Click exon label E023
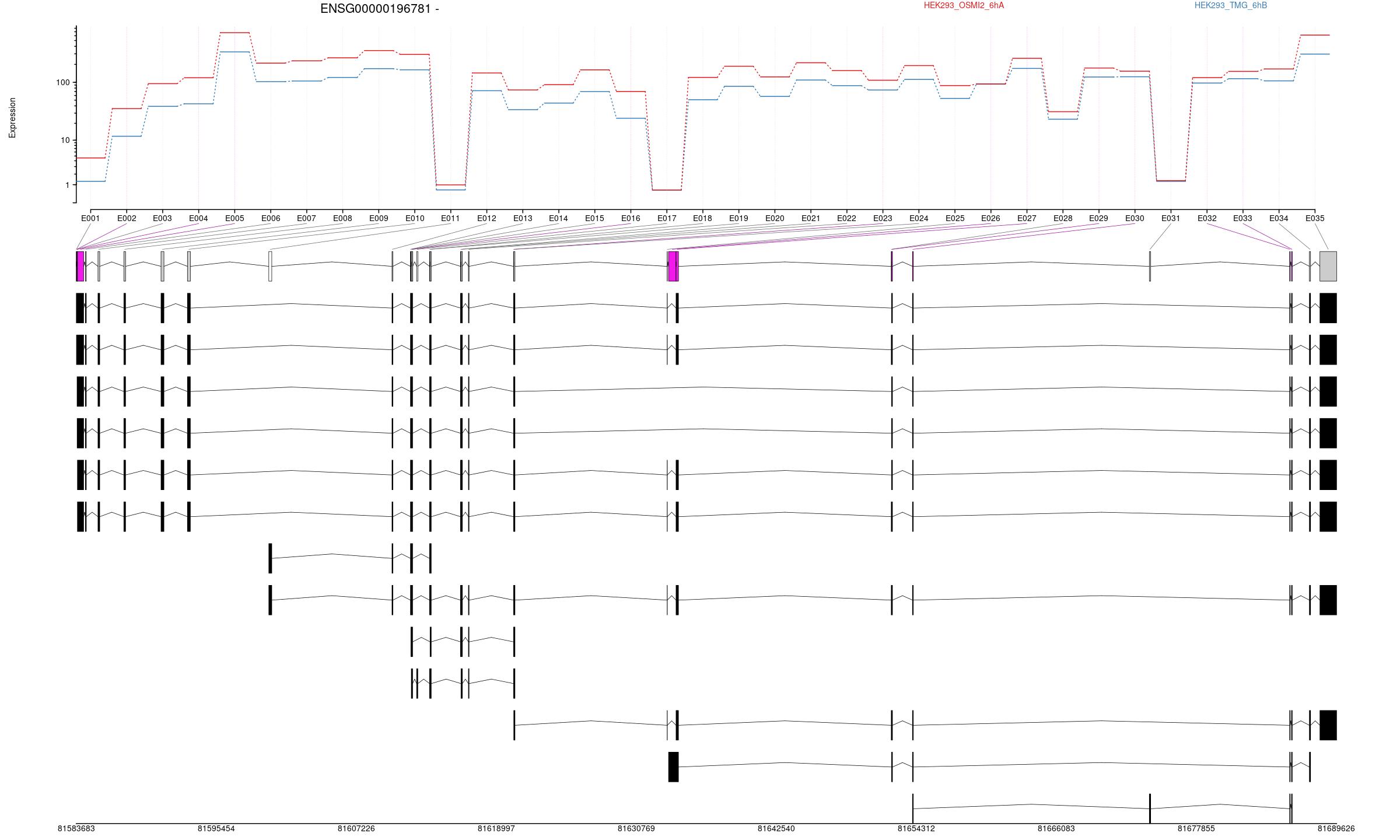 pos(883,219)
